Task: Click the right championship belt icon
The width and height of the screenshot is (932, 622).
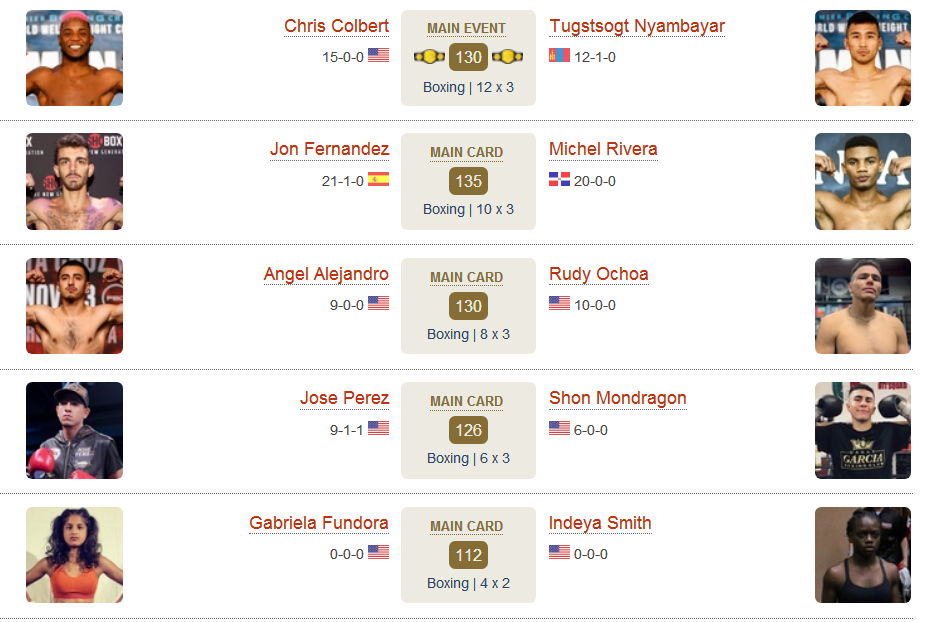Action: (508, 57)
